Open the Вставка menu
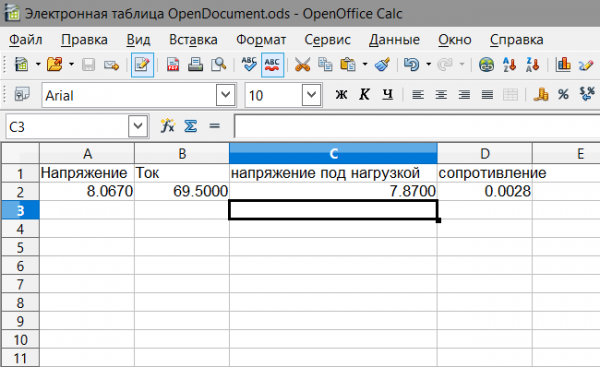The width and height of the screenshot is (600, 367). 193,40
